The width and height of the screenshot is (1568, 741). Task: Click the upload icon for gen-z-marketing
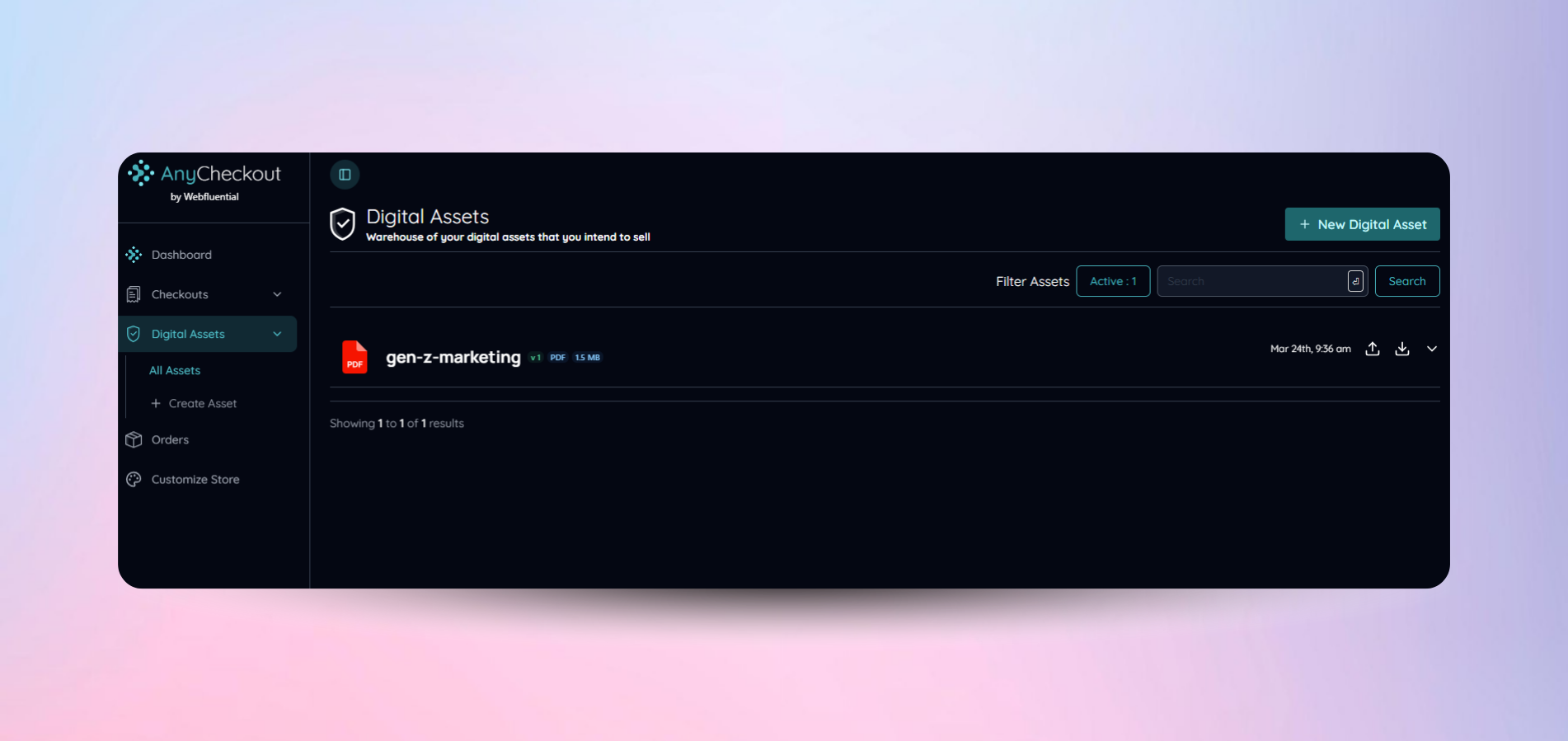tap(1372, 349)
